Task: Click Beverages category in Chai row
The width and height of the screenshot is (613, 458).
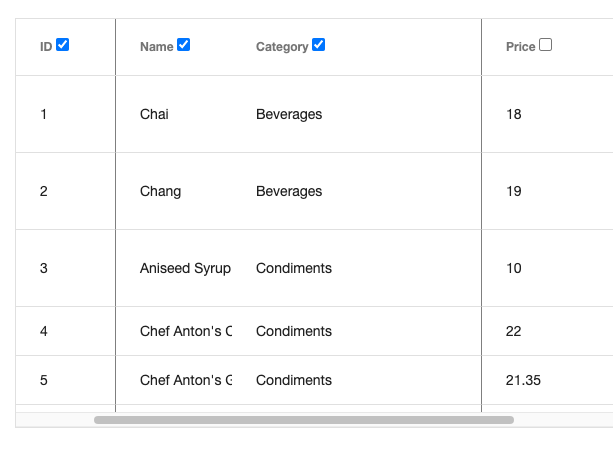Action: 289,114
